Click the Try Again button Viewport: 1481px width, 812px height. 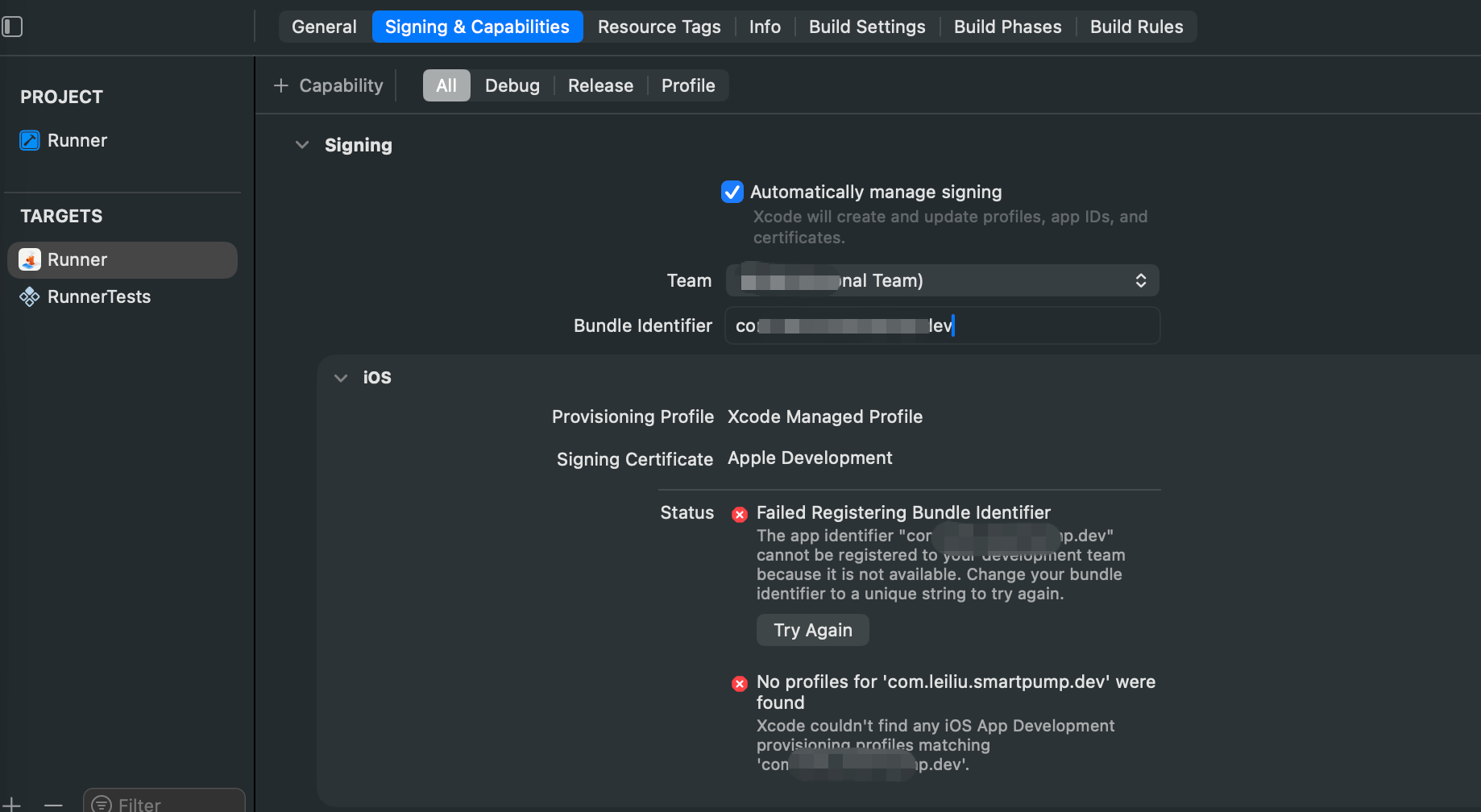(812, 630)
